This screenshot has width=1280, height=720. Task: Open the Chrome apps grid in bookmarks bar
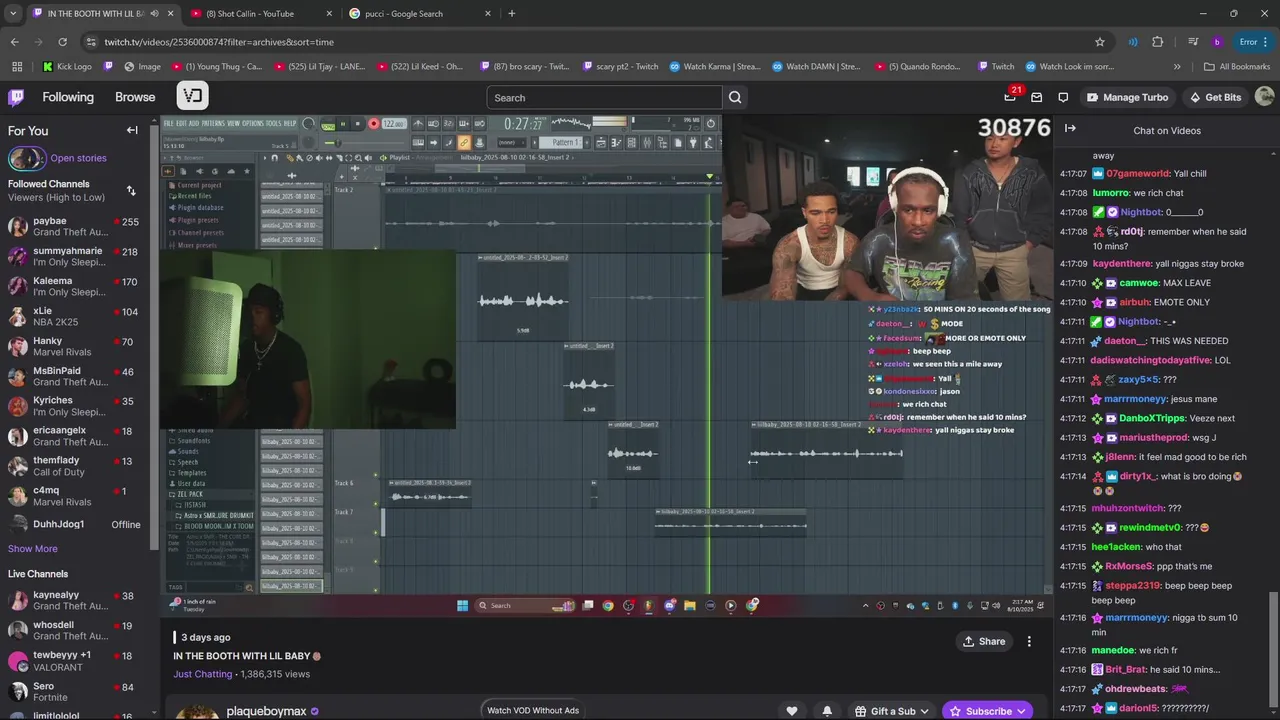[16, 67]
